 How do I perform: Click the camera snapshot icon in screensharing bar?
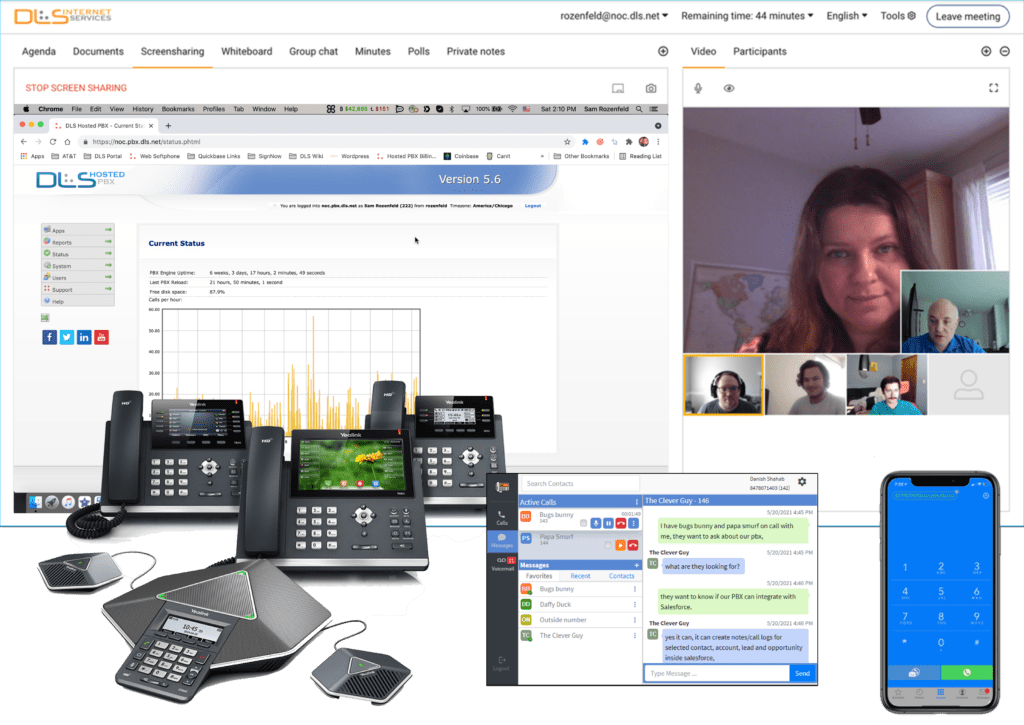pyautogui.click(x=651, y=88)
